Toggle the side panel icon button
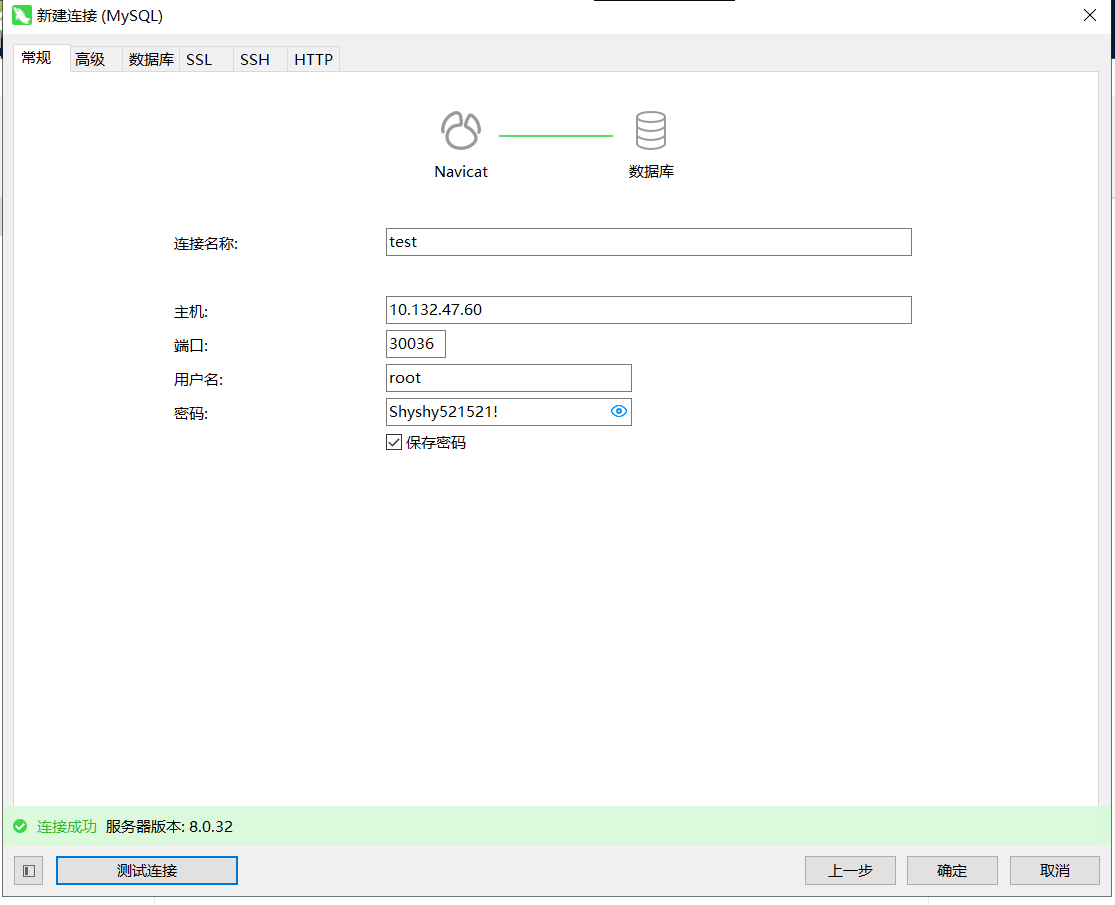The width and height of the screenshot is (1115, 905). [x=28, y=871]
